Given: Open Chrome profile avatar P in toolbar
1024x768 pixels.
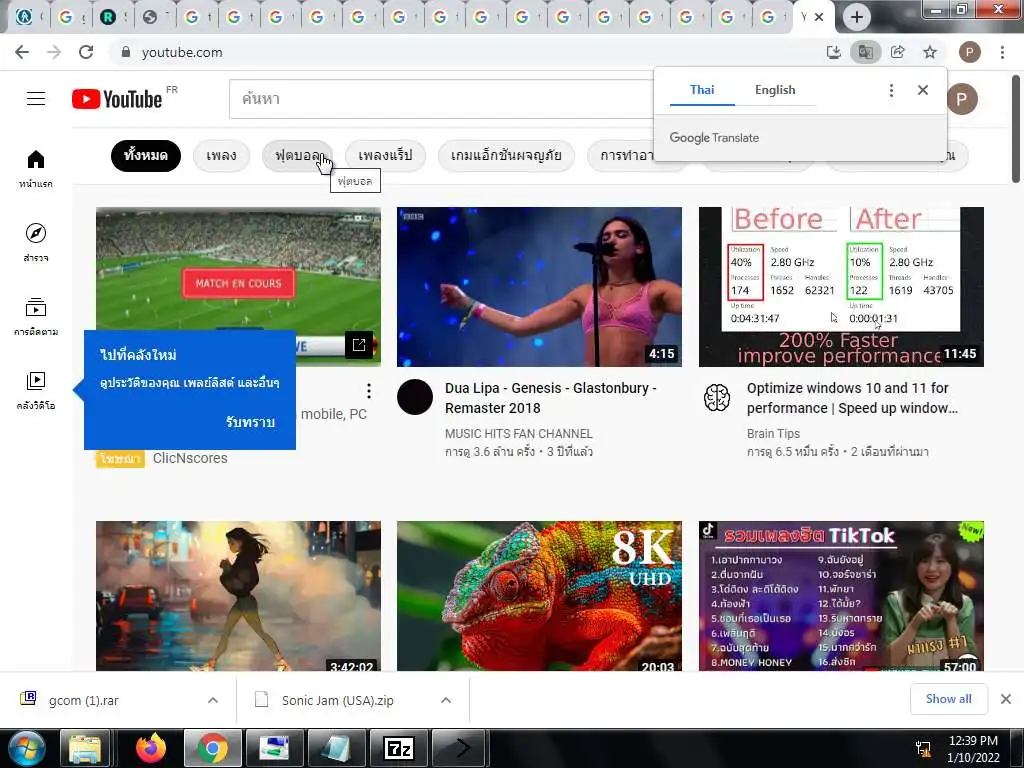Looking at the screenshot, I should pos(969,52).
